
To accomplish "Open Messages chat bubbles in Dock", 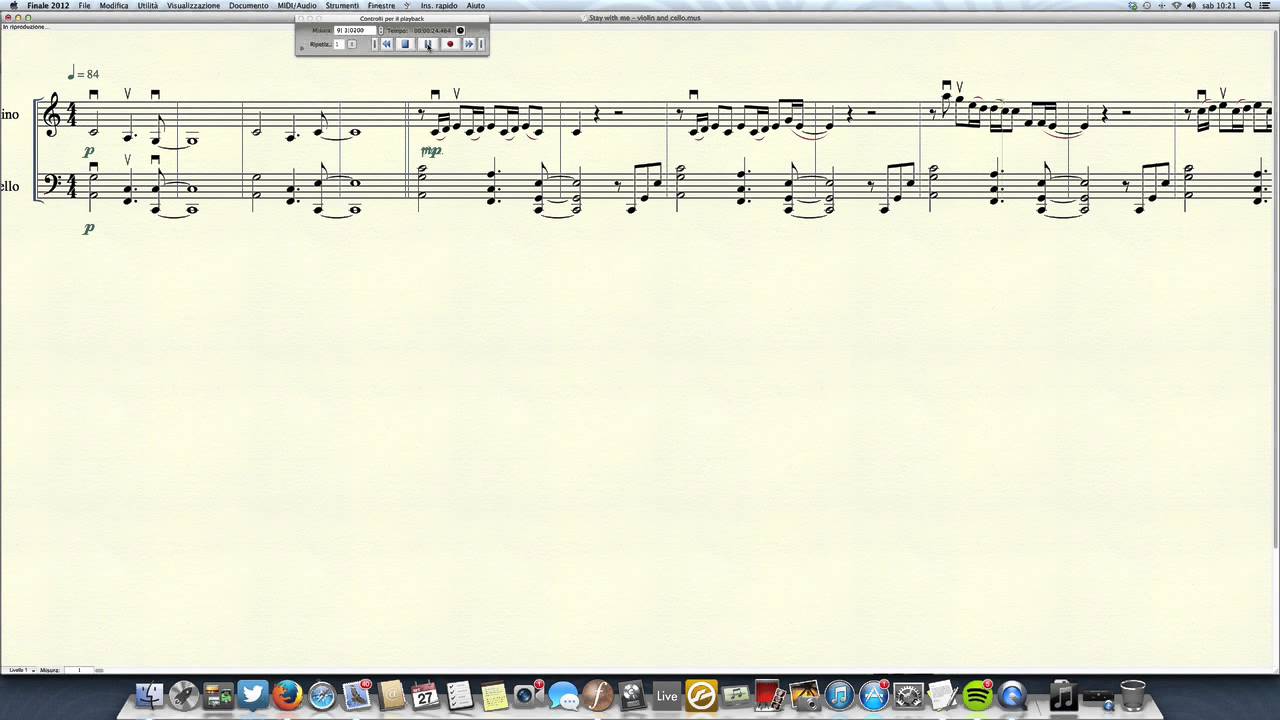I will [x=563, y=696].
